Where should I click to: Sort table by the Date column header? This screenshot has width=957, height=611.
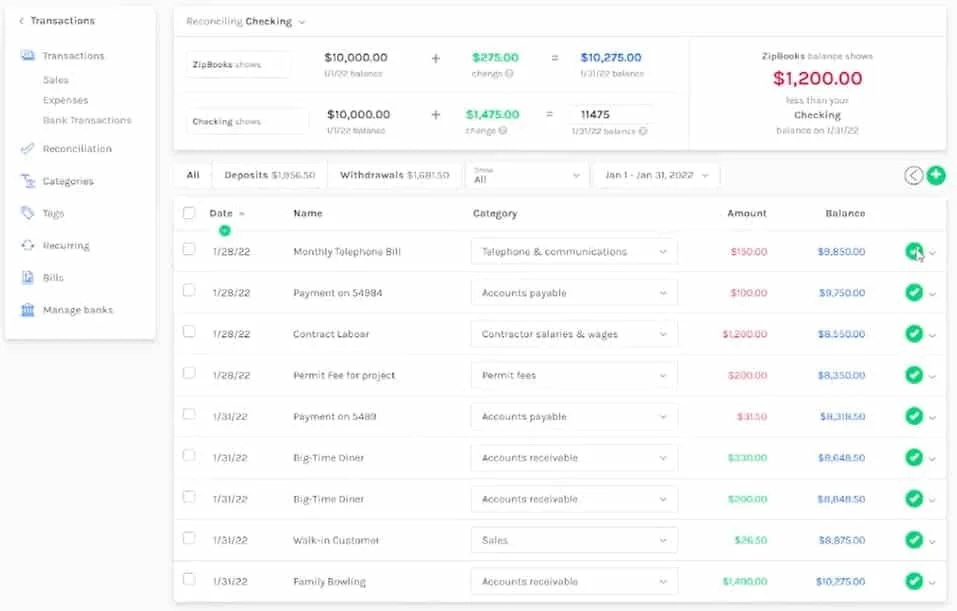pyautogui.click(x=226, y=213)
